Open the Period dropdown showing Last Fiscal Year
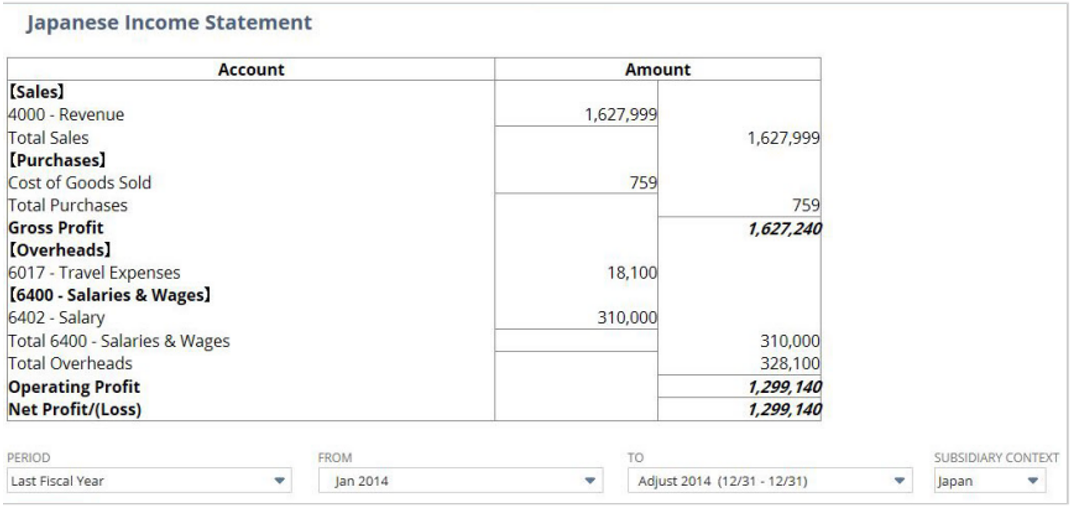 (x=147, y=481)
